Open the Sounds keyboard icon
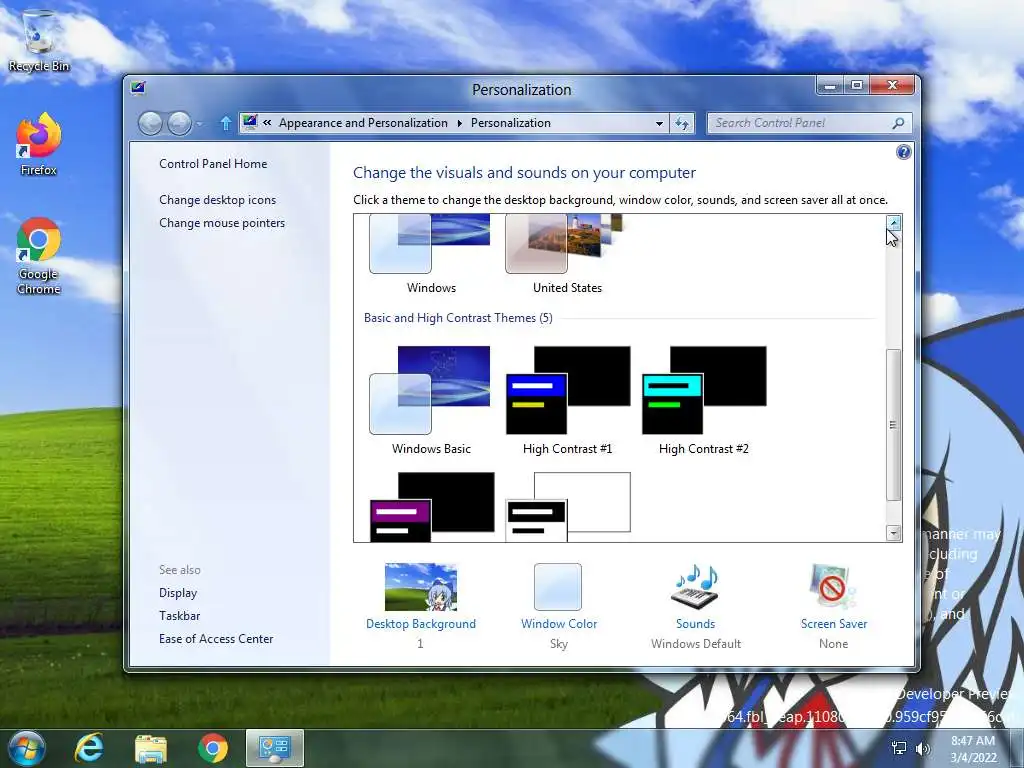This screenshot has height=768, width=1024. 696,587
